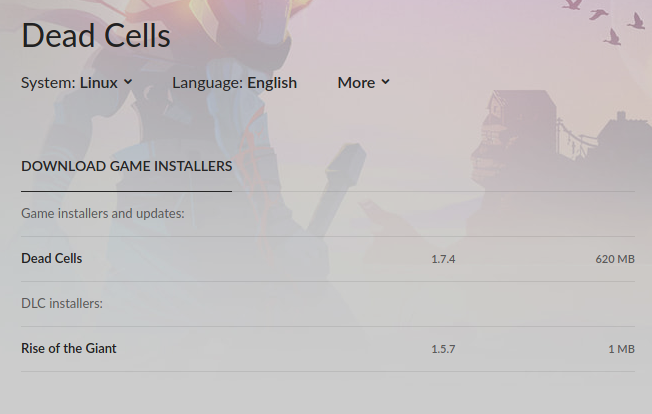This screenshot has width=652, height=414.
Task: Click the 620 MB file size
Action: click(615, 259)
